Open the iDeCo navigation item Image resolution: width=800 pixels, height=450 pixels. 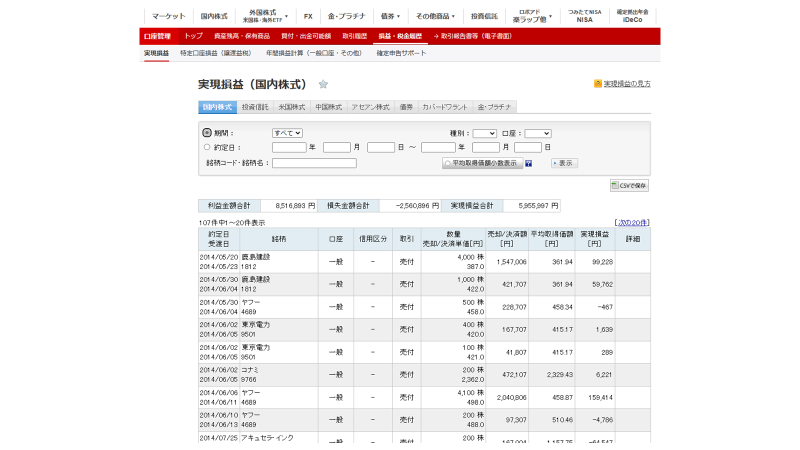(x=632, y=16)
